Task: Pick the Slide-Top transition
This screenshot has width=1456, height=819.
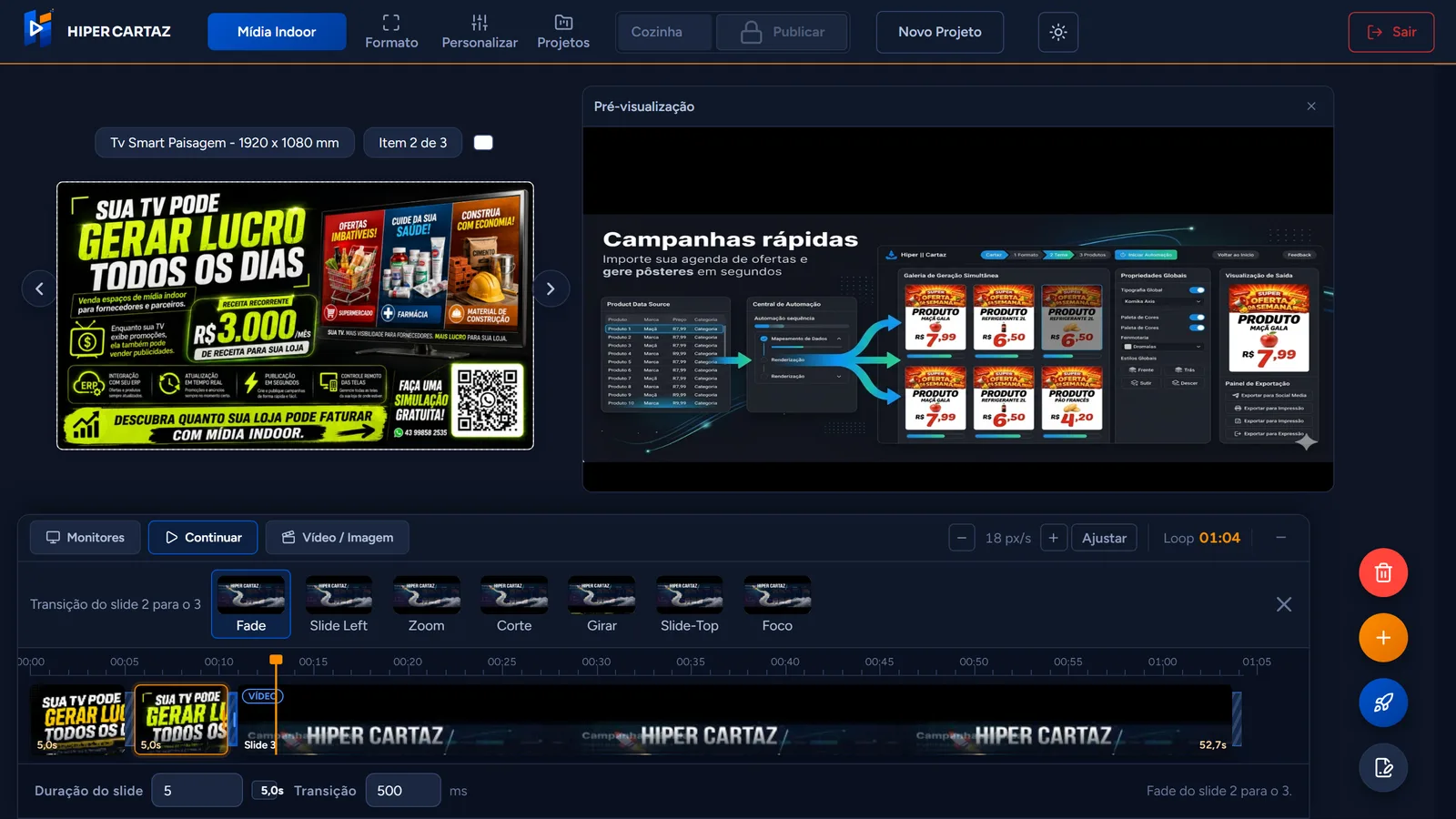Action: [x=690, y=604]
